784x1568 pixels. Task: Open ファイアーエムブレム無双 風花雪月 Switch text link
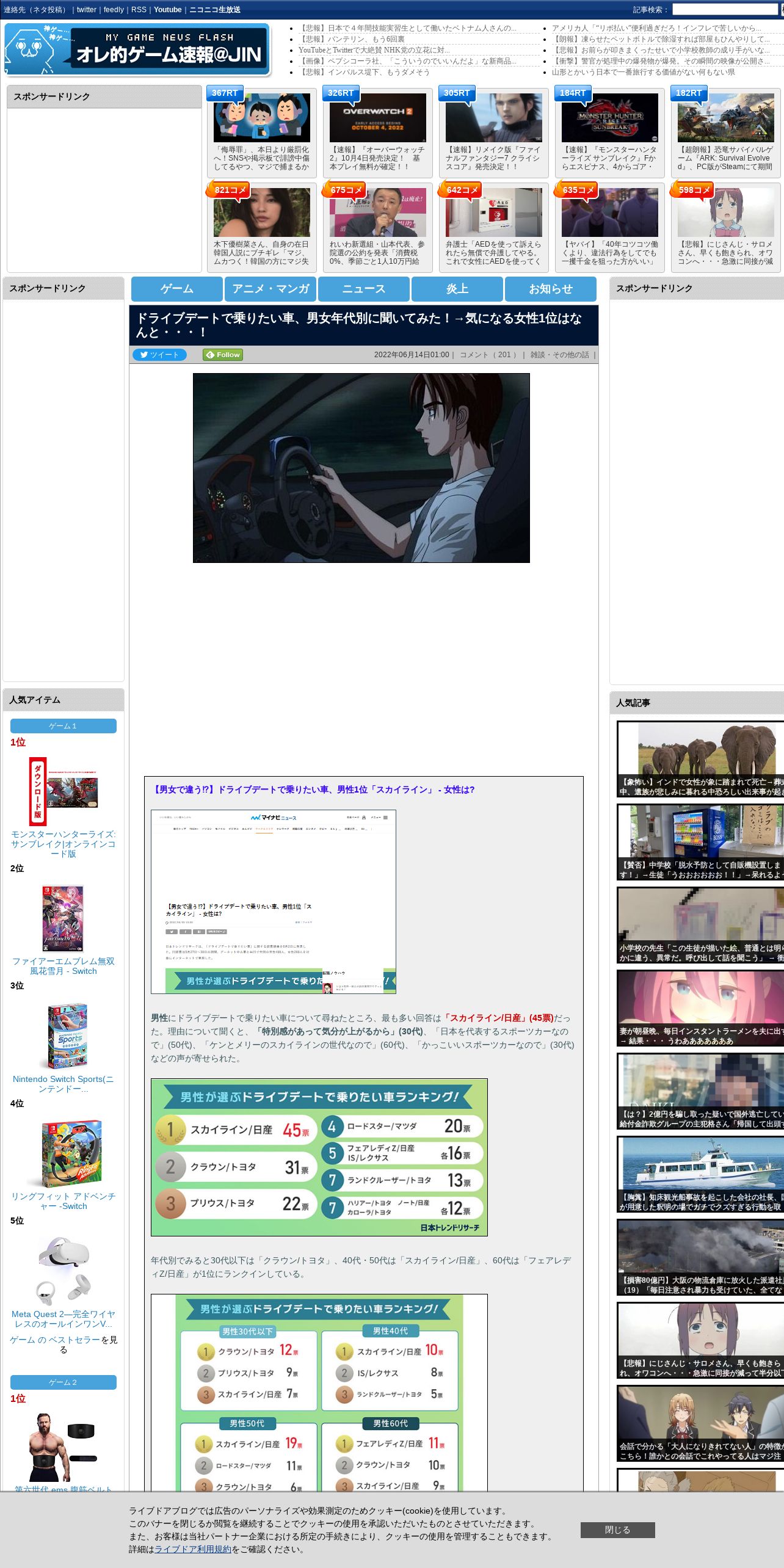pyautogui.click(x=64, y=966)
